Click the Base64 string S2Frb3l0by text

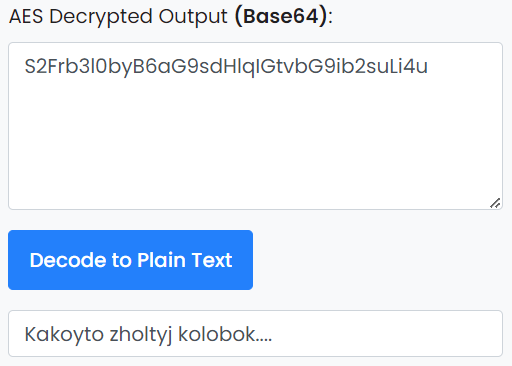click(x=226, y=66)
